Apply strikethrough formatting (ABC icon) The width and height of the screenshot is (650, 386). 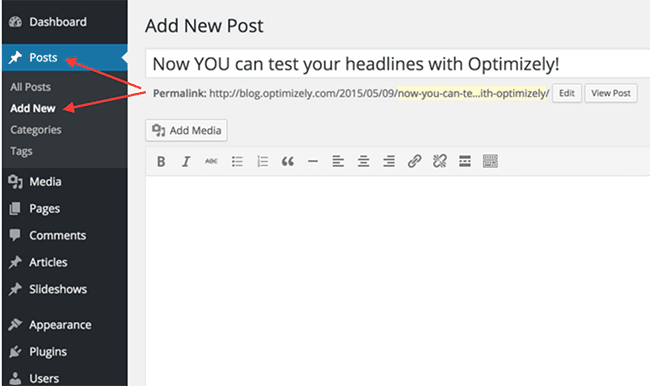[x=211, y=161]
